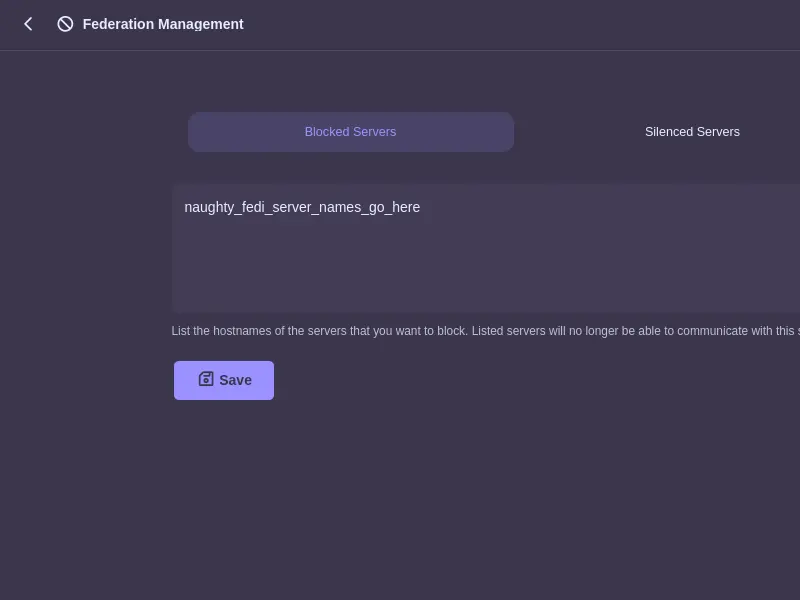Click the circle-slash federation icon

pos(65,24)
